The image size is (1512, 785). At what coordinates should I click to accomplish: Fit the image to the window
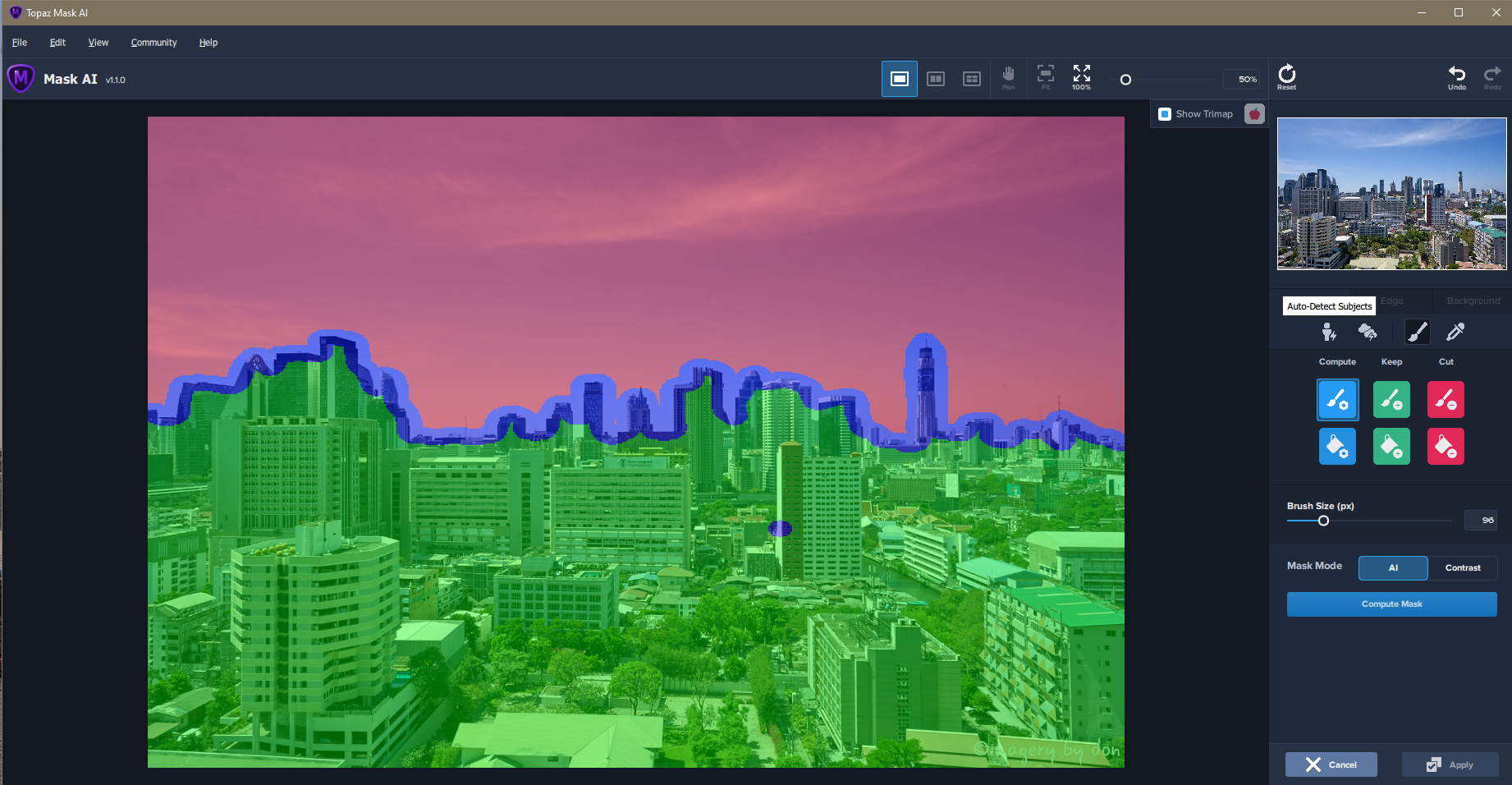pyautogui.click(x=1046, y=78)
